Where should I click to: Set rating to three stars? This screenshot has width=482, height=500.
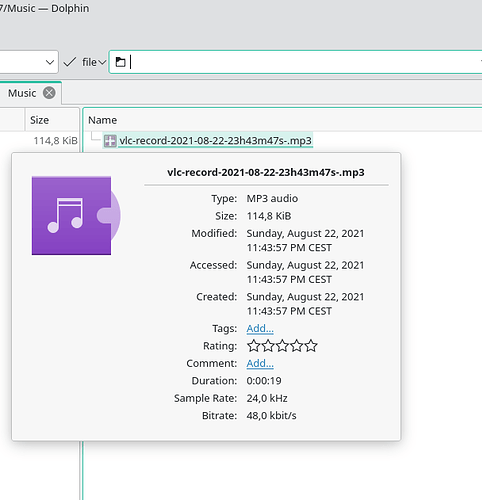tap(282, 346)
